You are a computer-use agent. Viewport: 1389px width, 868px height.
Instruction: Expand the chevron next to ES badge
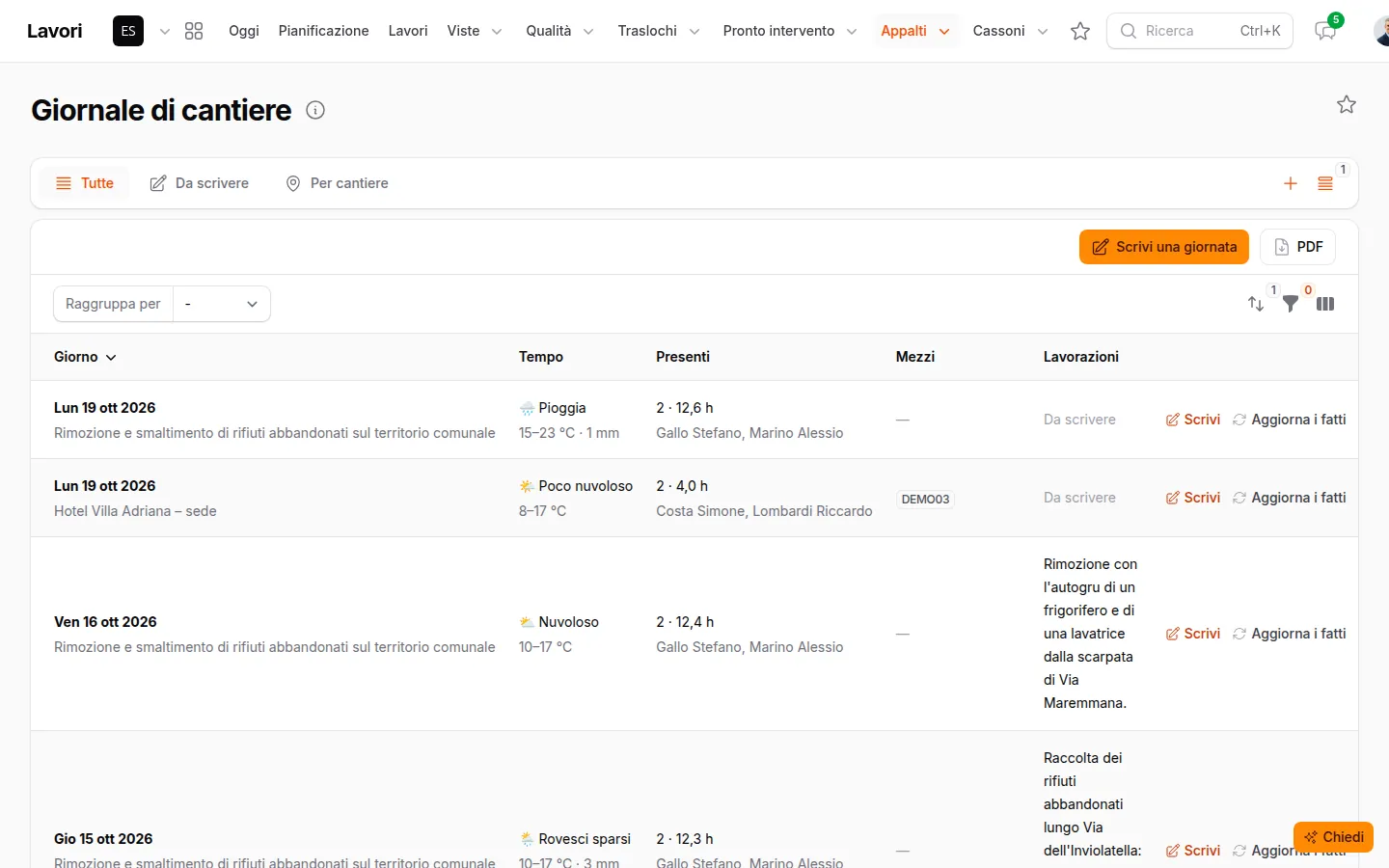(165, 31)
